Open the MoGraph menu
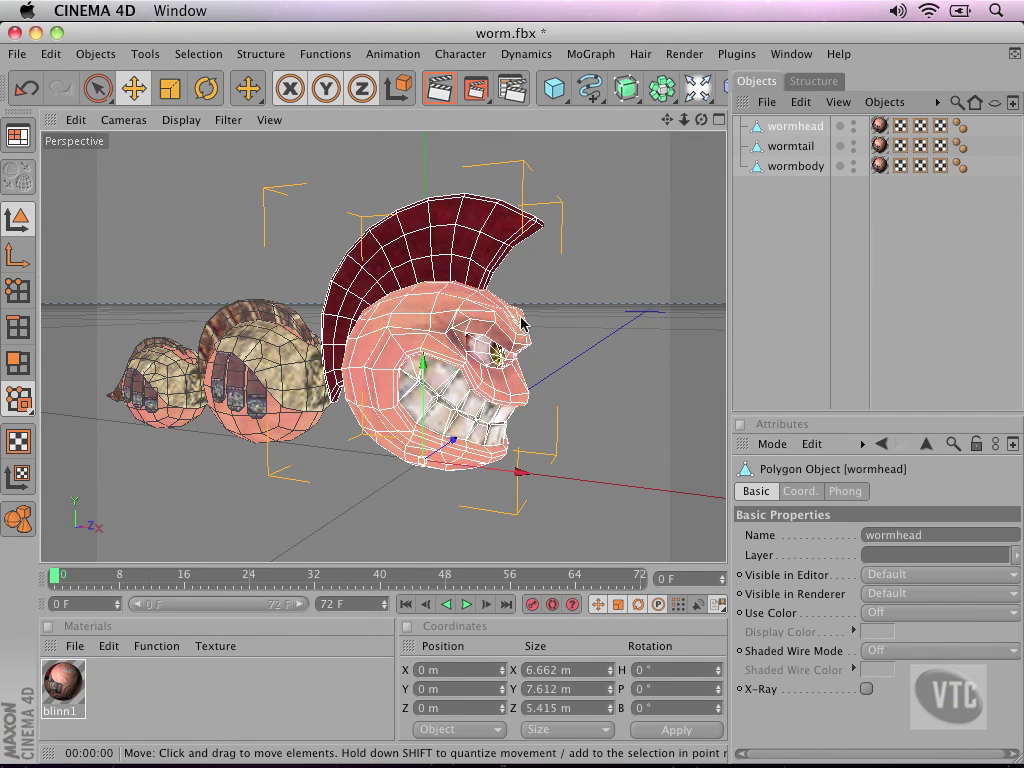This screenshot has width=1024, height=768. coord(590,54)
